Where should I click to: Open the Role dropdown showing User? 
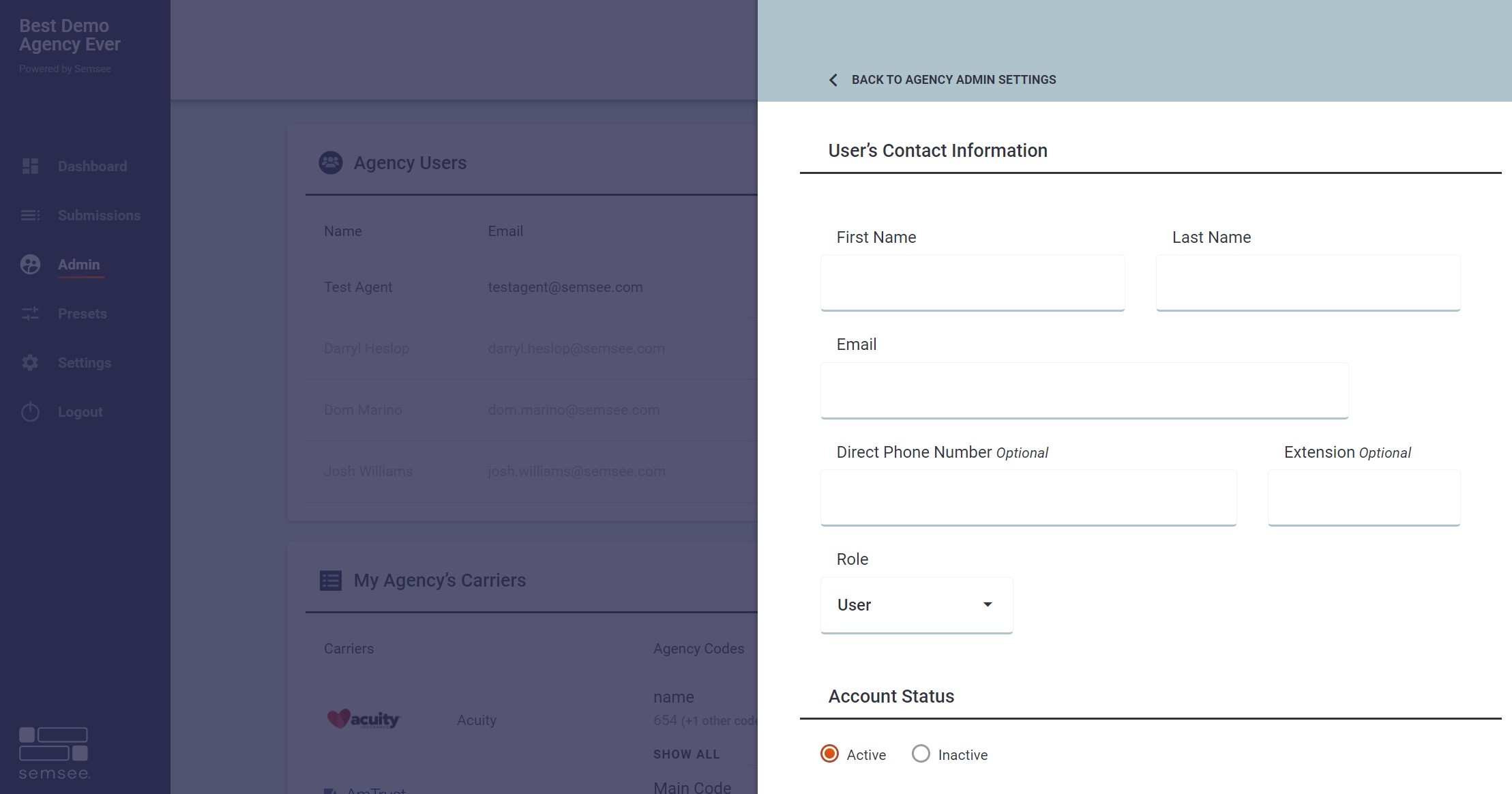coord(917,605)
